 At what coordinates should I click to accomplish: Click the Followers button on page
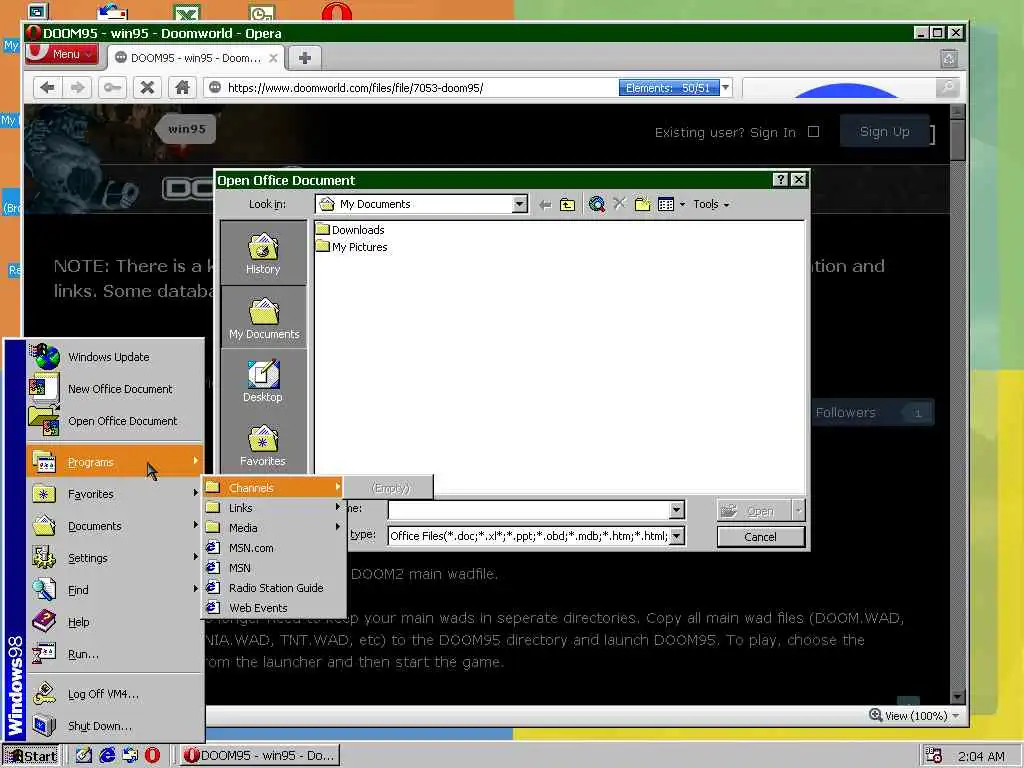(872, 413)
